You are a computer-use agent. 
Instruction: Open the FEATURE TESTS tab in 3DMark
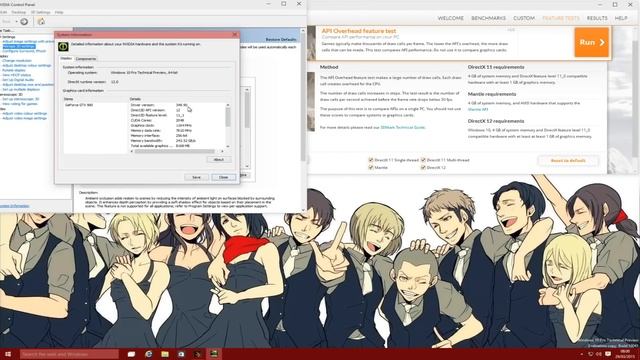[x=561, y=18]
